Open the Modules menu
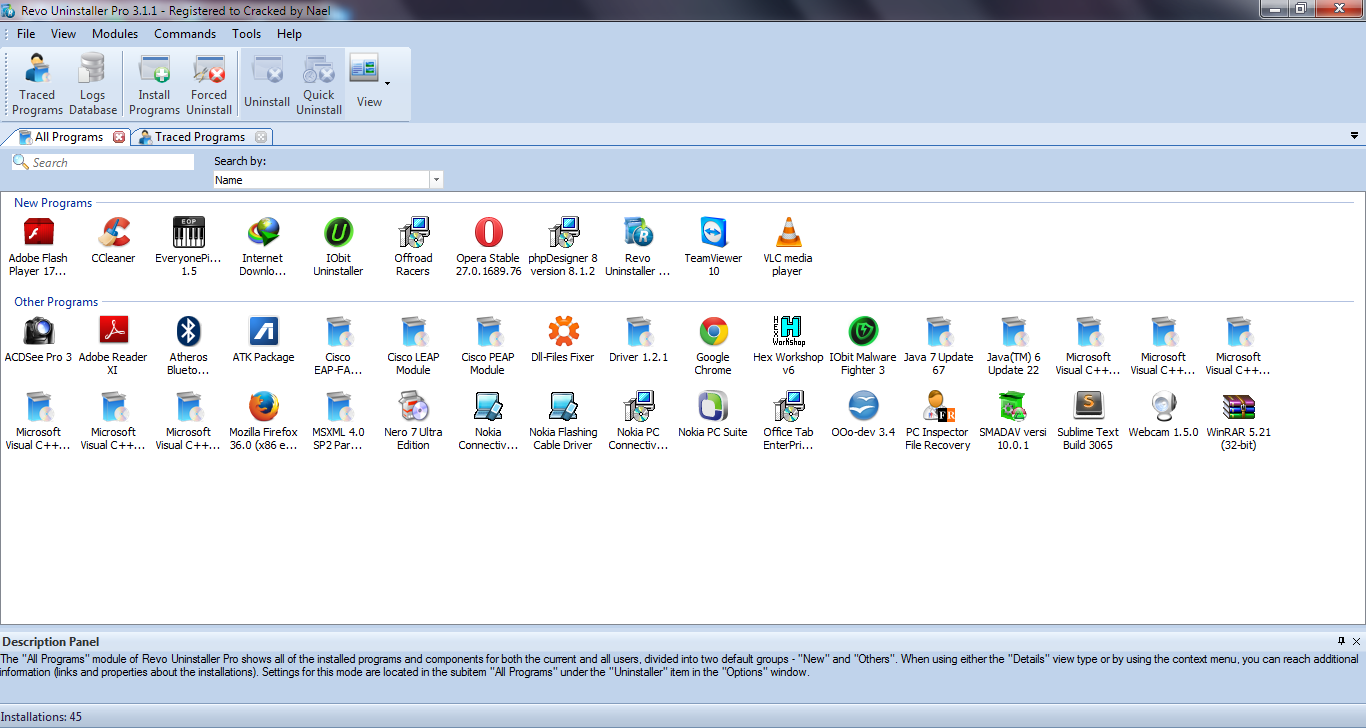 pyautogui.click(x=115, y=34)
